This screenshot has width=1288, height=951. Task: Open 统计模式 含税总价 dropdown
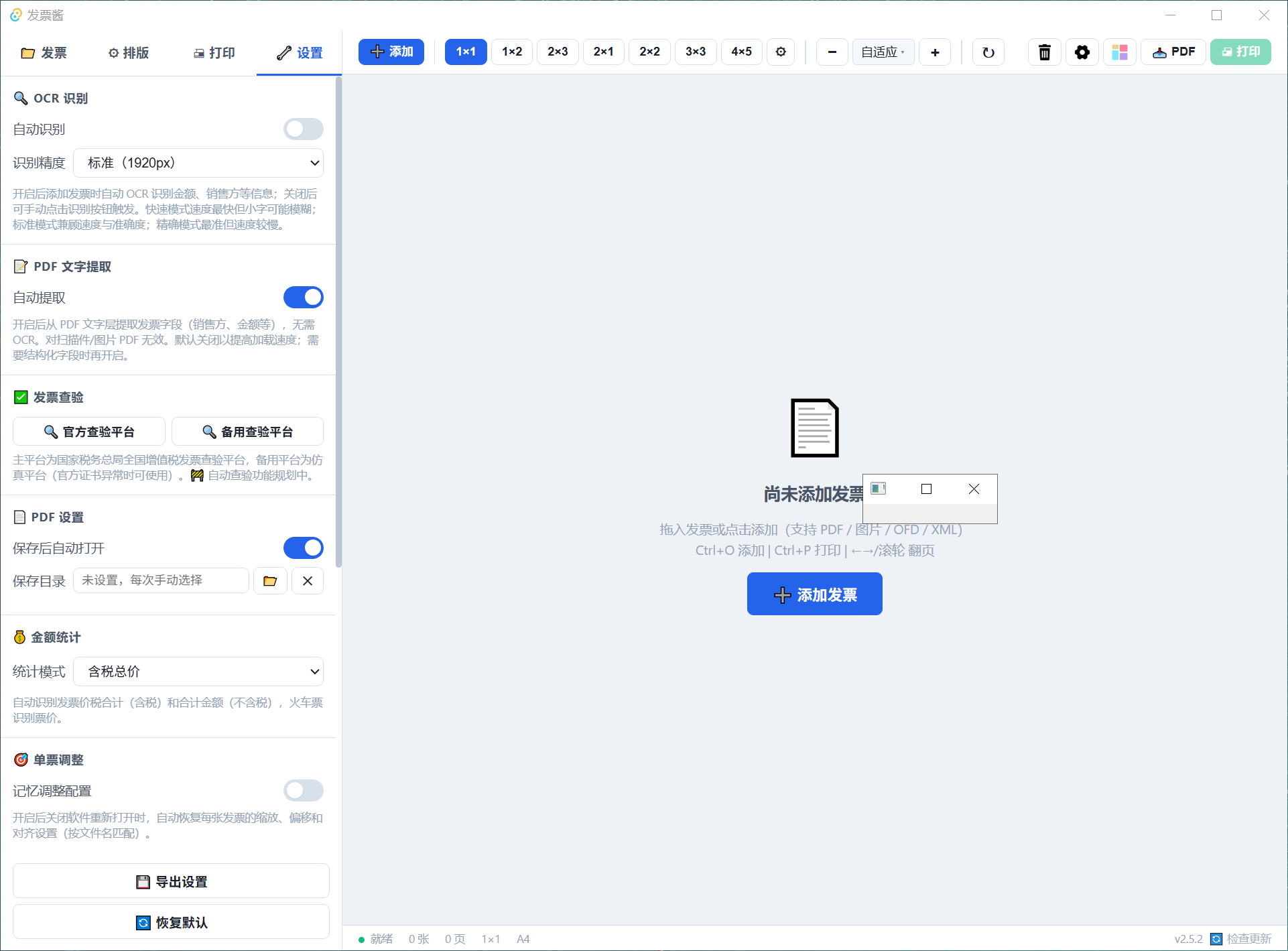pyautogui.click(x=198, y=672)
